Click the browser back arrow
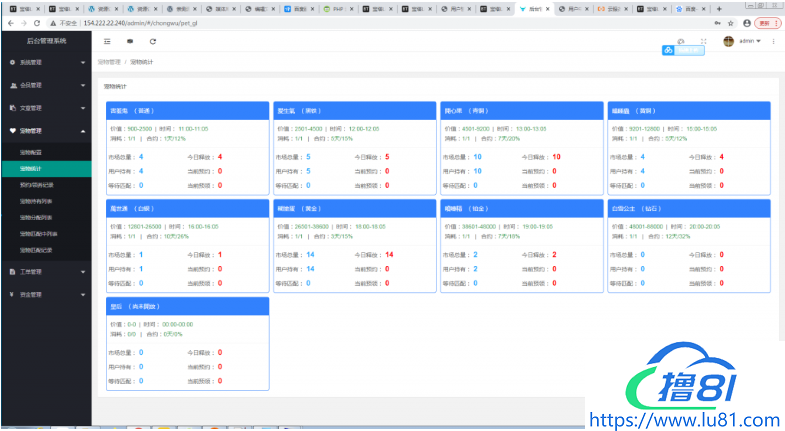 (x=8, y=22)
